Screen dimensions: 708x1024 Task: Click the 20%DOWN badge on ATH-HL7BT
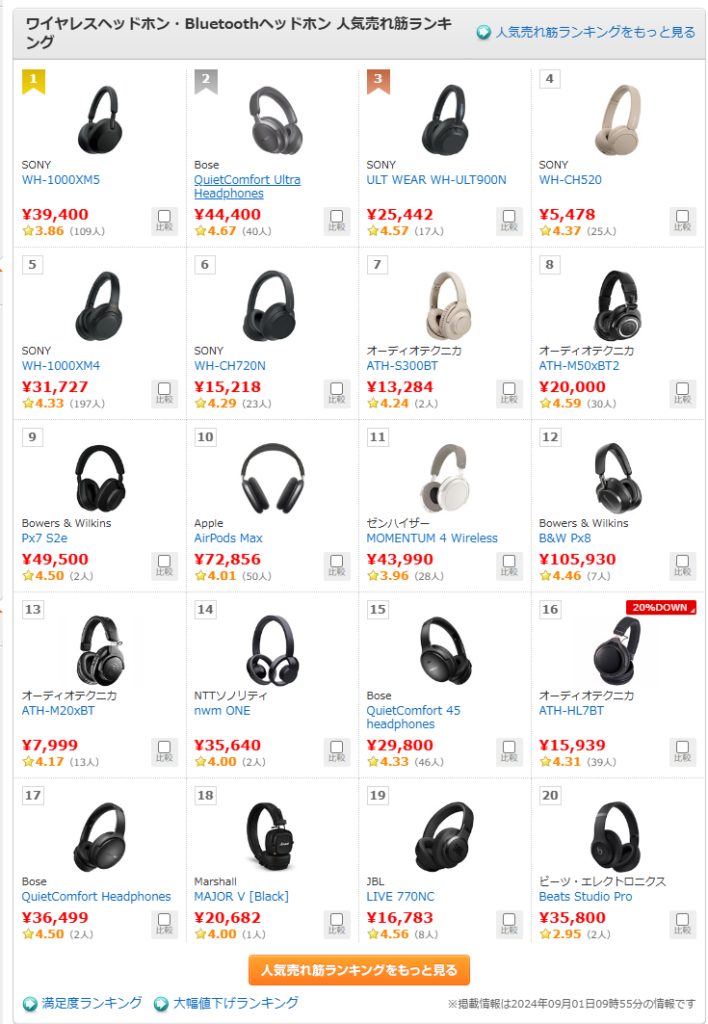pos(660,607)
